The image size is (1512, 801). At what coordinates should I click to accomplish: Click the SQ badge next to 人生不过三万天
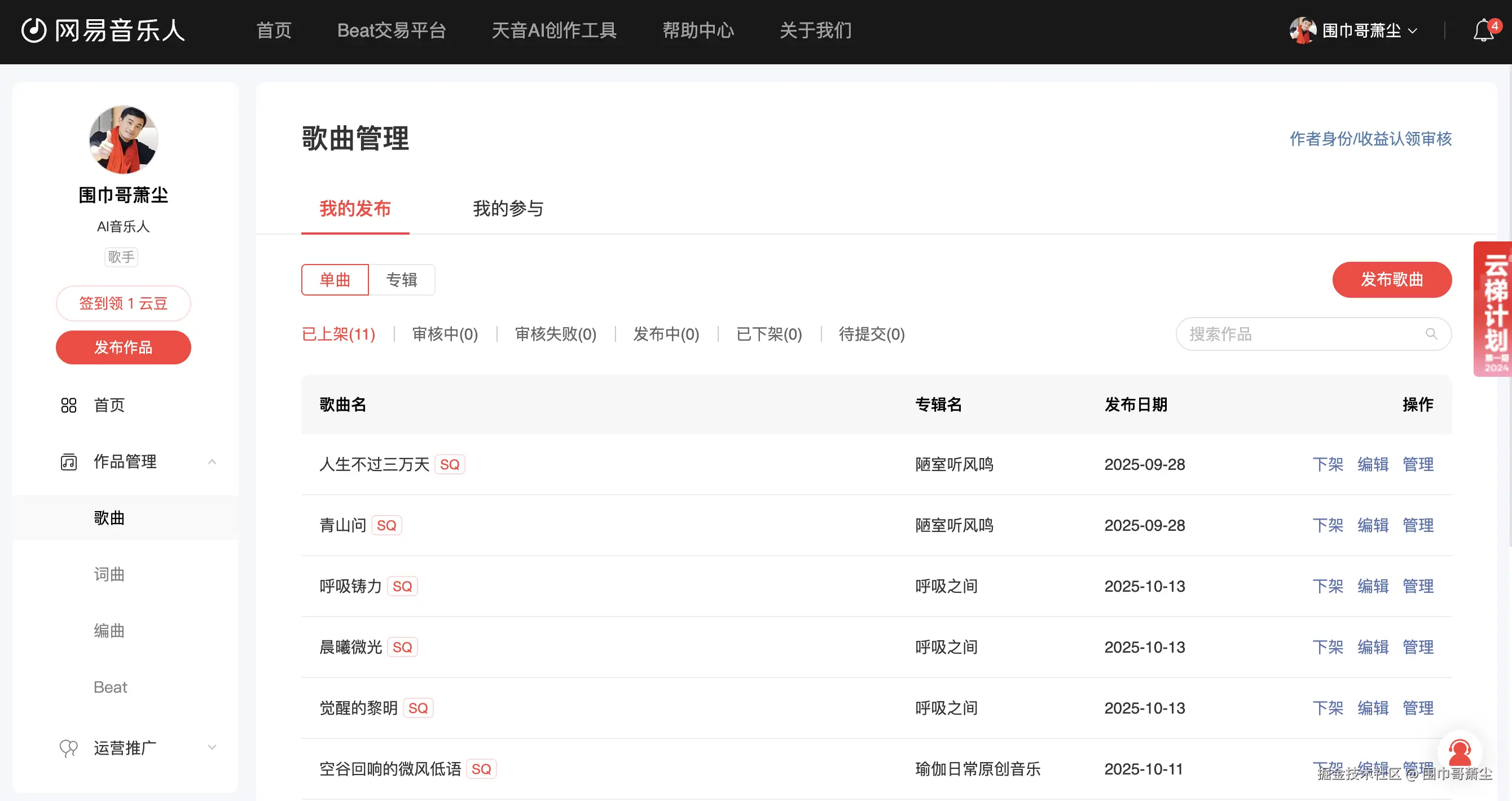tap(450, 464)
